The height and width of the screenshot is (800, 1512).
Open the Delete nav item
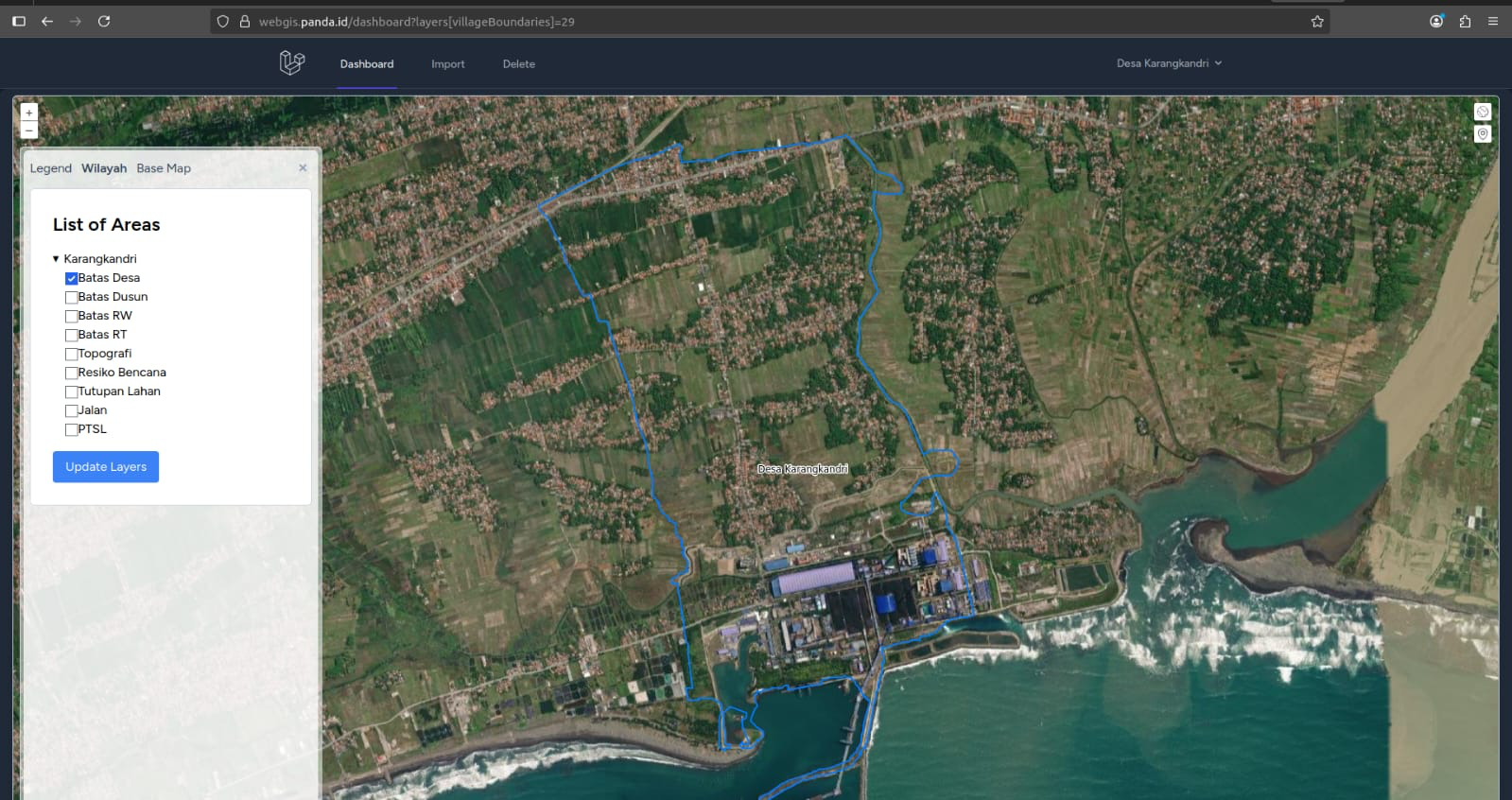[x=519, y=63]
